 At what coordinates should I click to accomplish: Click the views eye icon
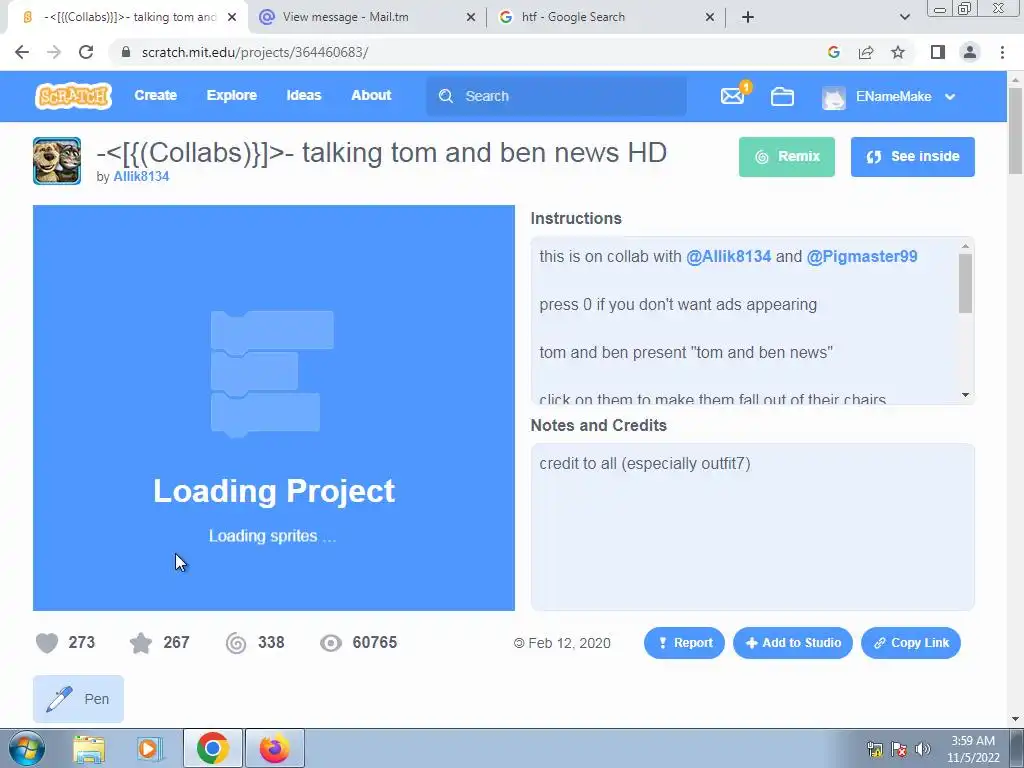[330, 643]
